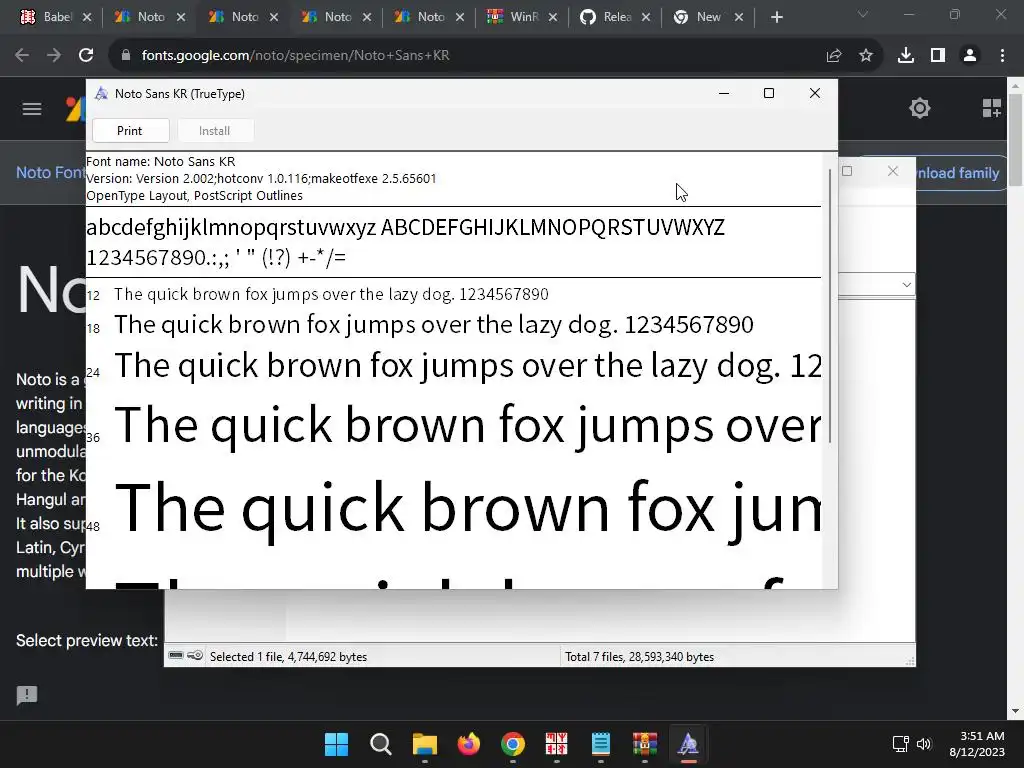Click the browser page vertical scrollbar
This screenshot has width=1024, height=768.
tap(1015, 139)
